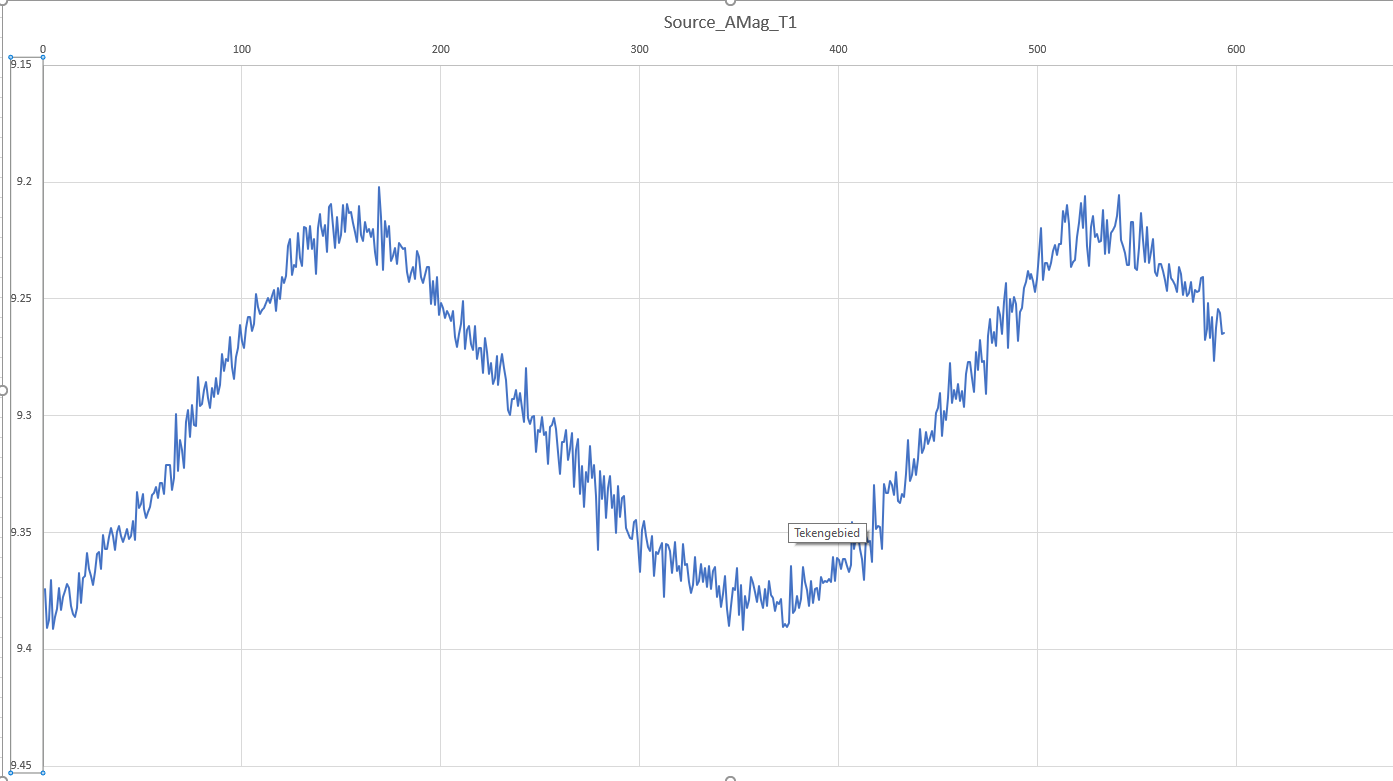Click the 500 horizontal axis label
The height and width of the screenshot is (781, 1393).
pos(1037,49)
